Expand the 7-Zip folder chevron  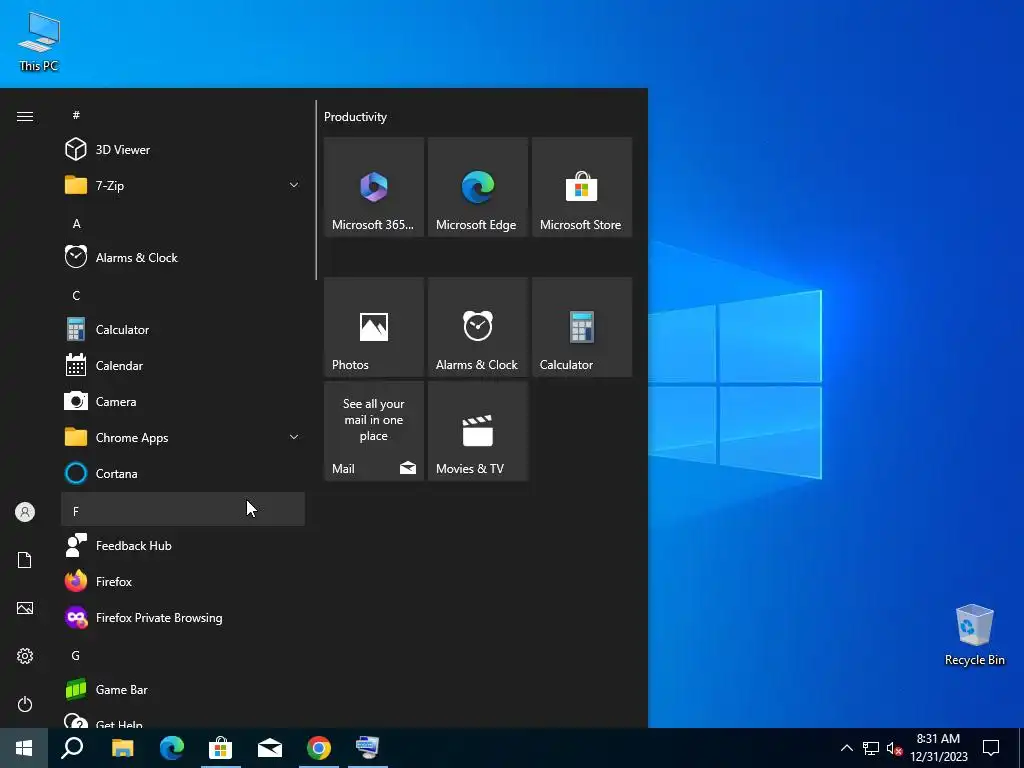pyautogui.click(x=294, y=185)
